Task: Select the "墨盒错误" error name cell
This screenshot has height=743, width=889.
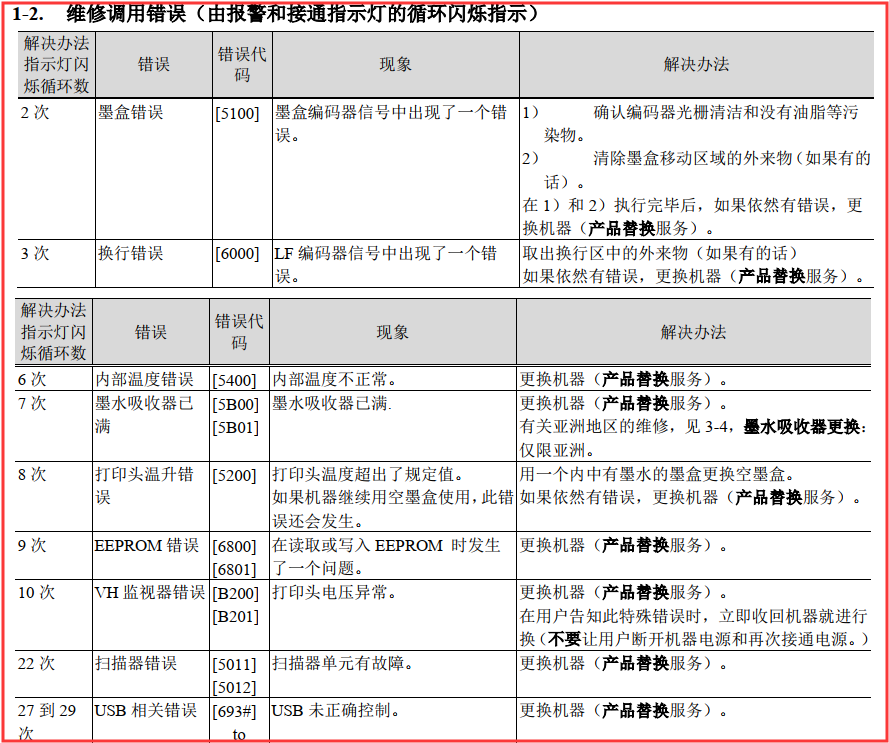Action: (130, 113)
